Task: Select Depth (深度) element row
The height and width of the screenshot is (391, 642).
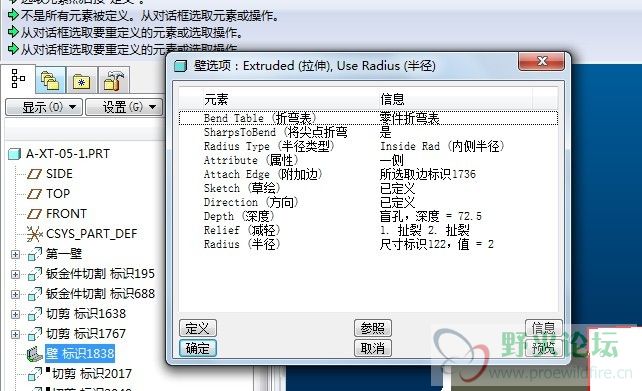Action: 368,216
